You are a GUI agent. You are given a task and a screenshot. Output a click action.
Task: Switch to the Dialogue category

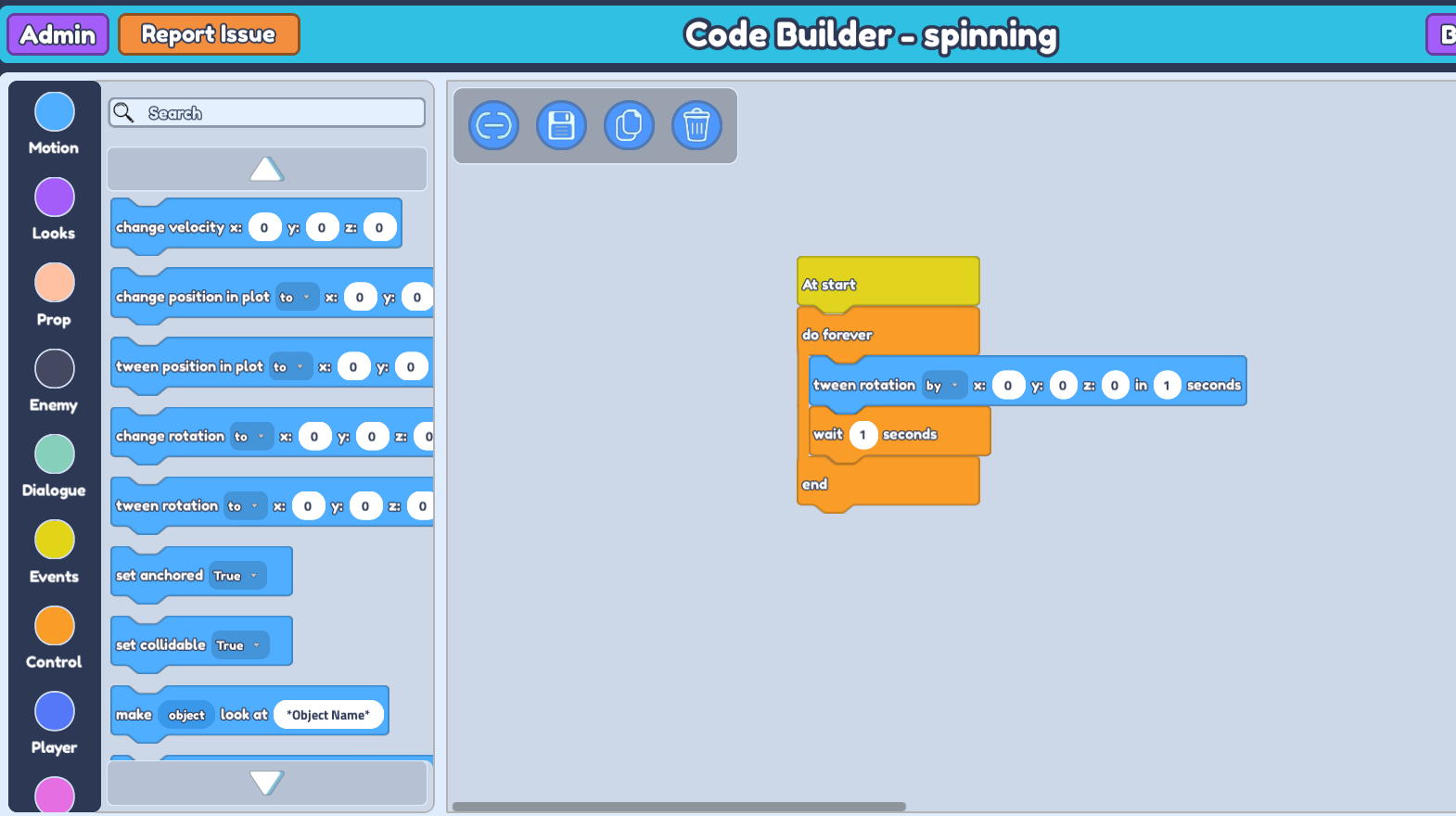55,454
